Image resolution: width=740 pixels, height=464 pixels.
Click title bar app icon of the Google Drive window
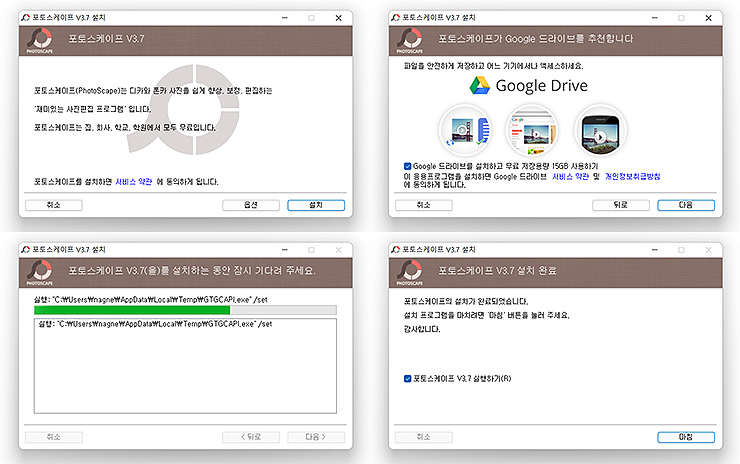(395, 17)
